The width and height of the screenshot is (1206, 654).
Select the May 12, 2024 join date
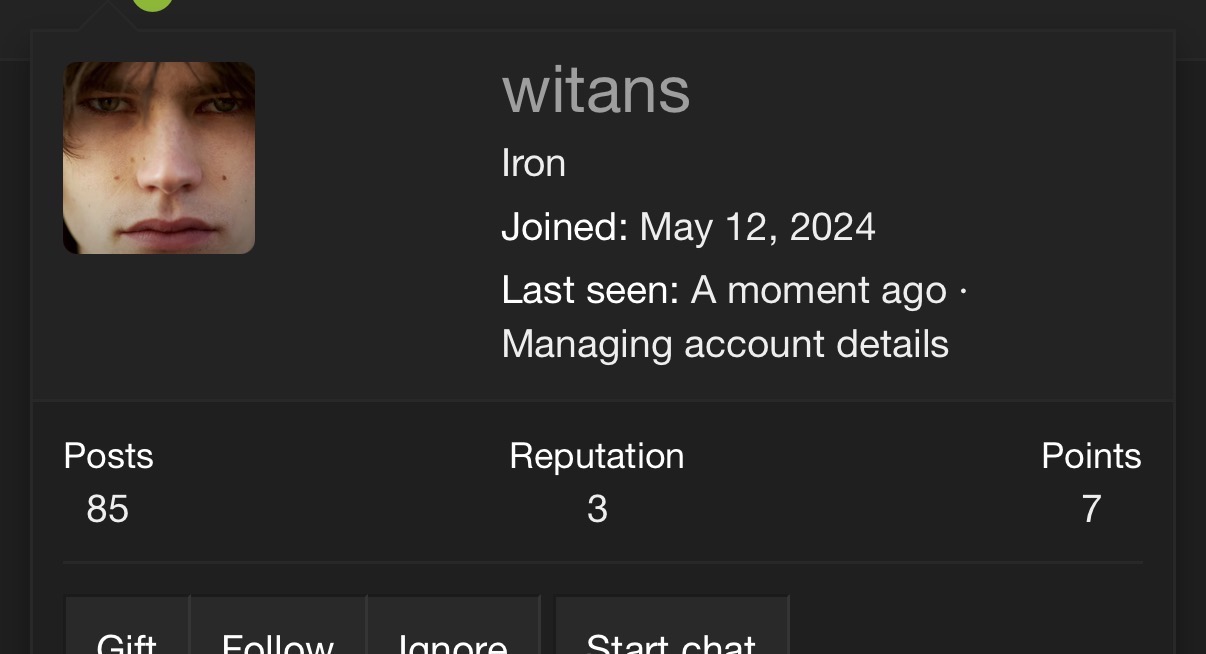[757, 227]
